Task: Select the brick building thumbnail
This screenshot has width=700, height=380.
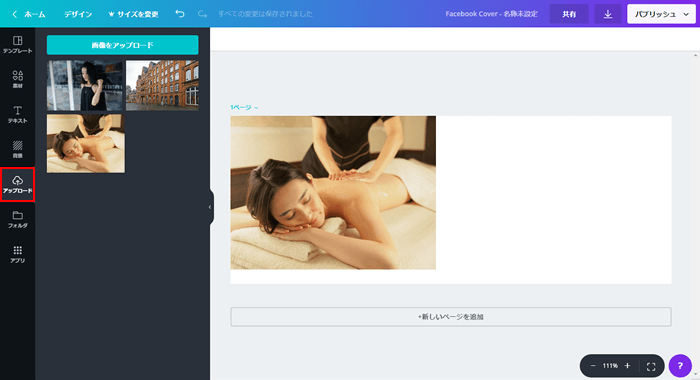Action: point(162,85)
